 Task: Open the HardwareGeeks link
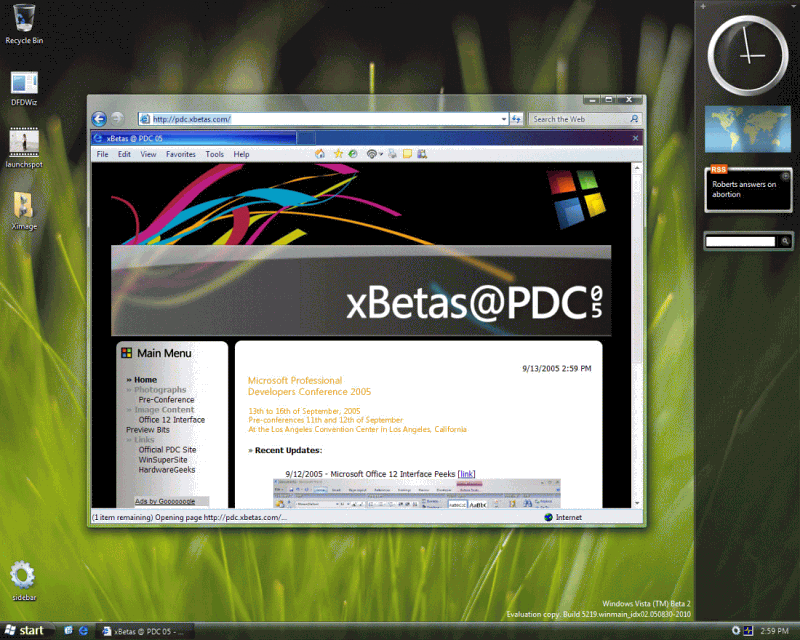click(167, 470)
